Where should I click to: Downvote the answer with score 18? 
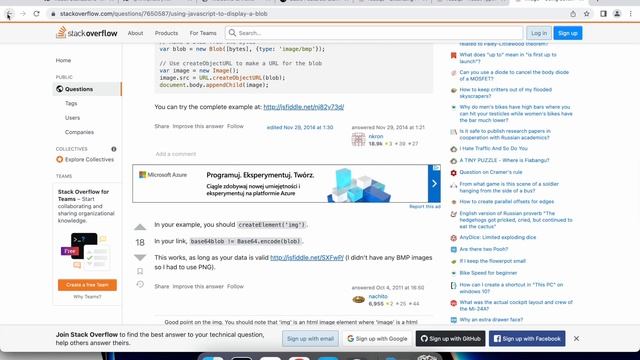point(140,258)
